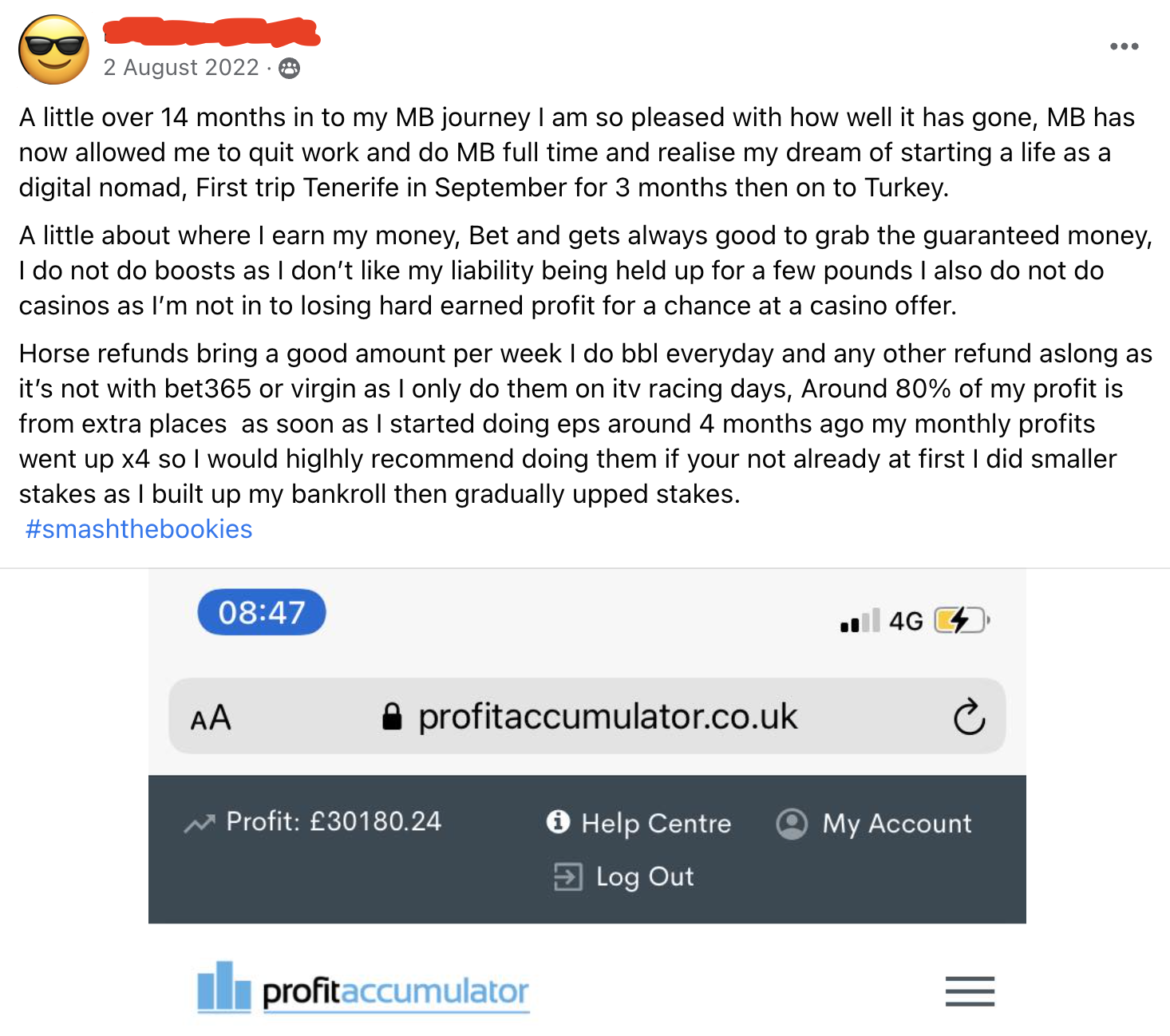Image resolution: width=1170 pixels, height=1036 pixels.
Task: Click the profitaccumulator logo
Action: tap(363, 990)
